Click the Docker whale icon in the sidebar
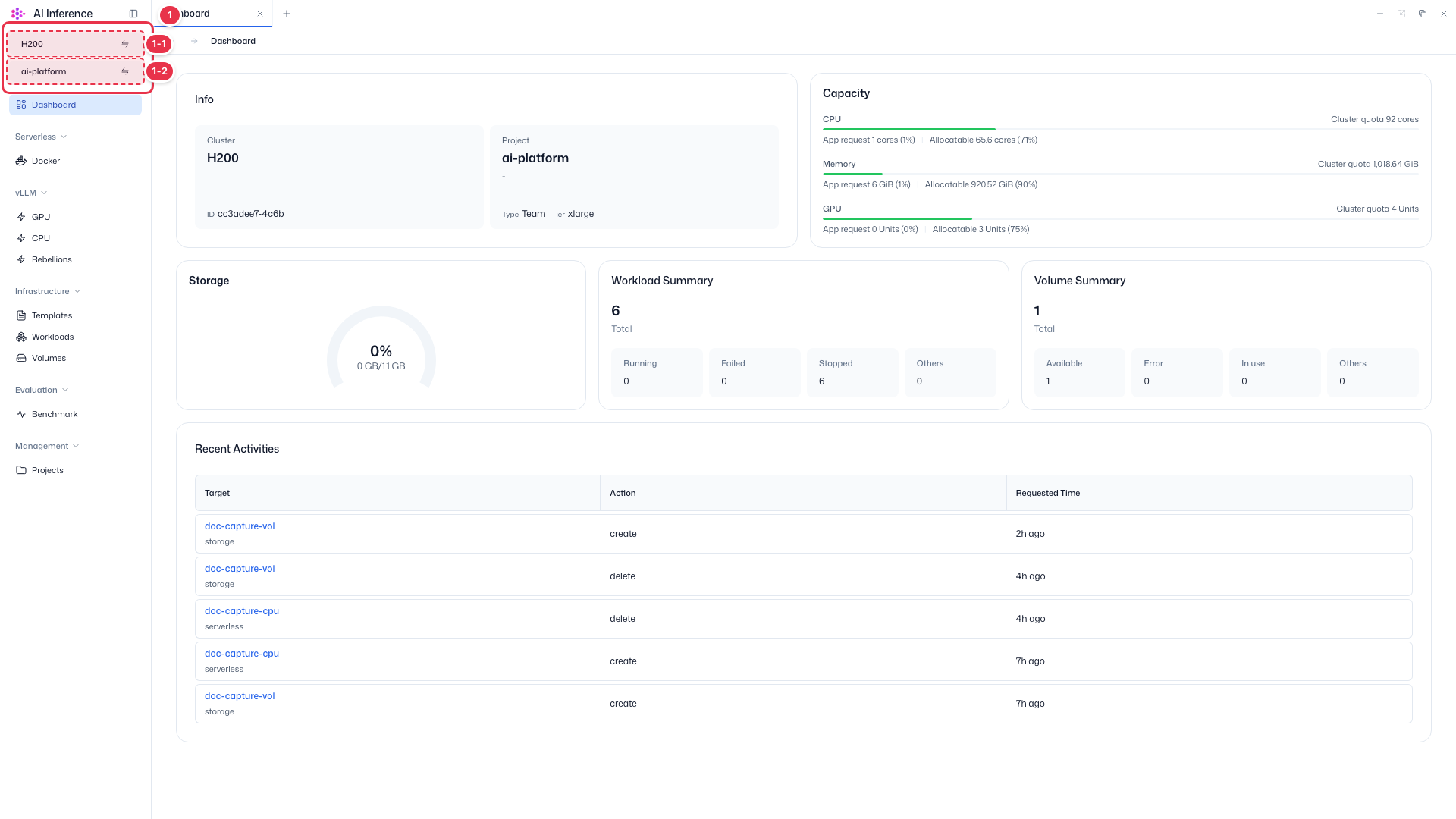Screen dimensions: 1456x819 click(21, 161)
